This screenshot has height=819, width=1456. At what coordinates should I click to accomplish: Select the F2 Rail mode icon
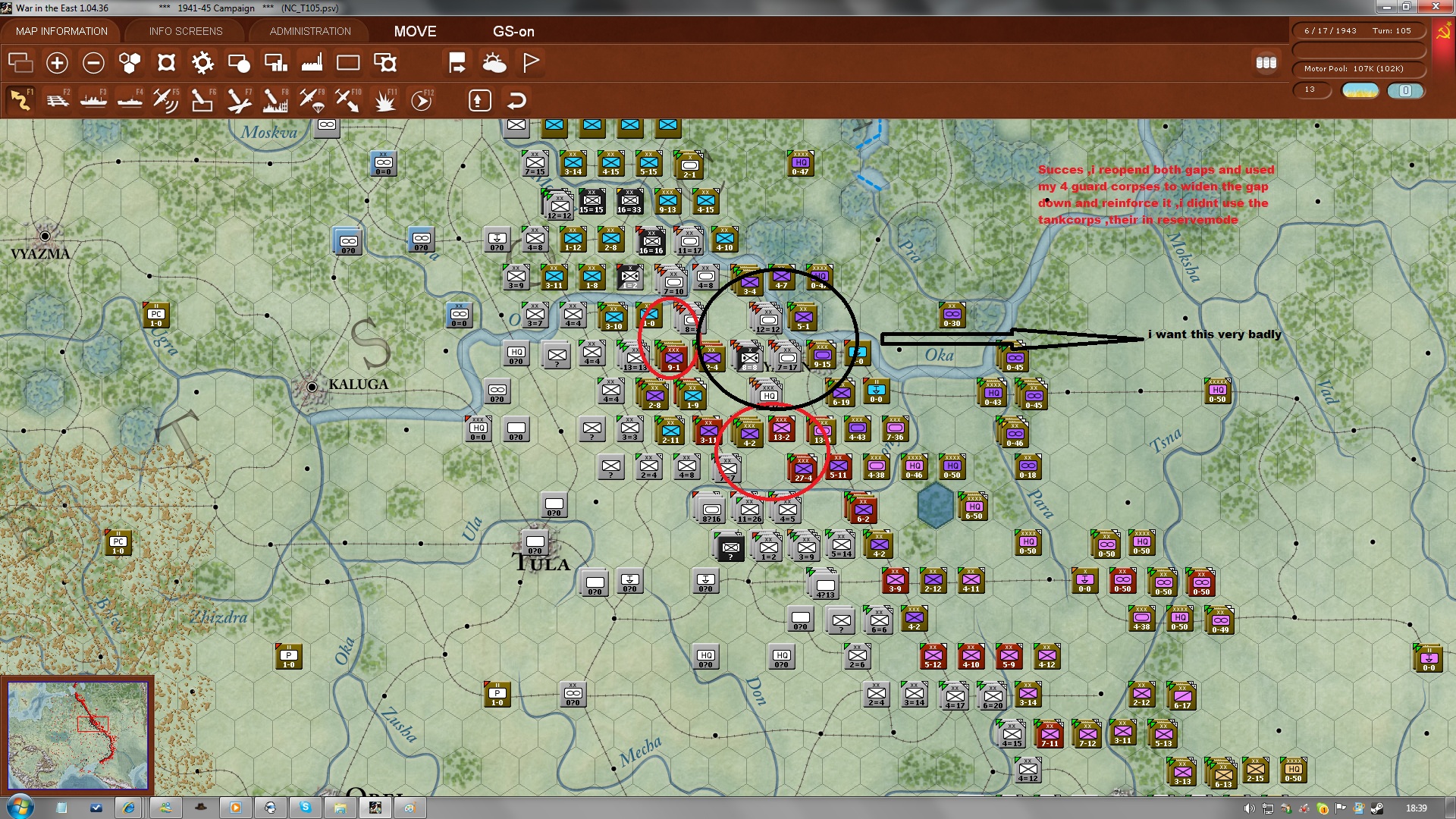tap(57, 100)
